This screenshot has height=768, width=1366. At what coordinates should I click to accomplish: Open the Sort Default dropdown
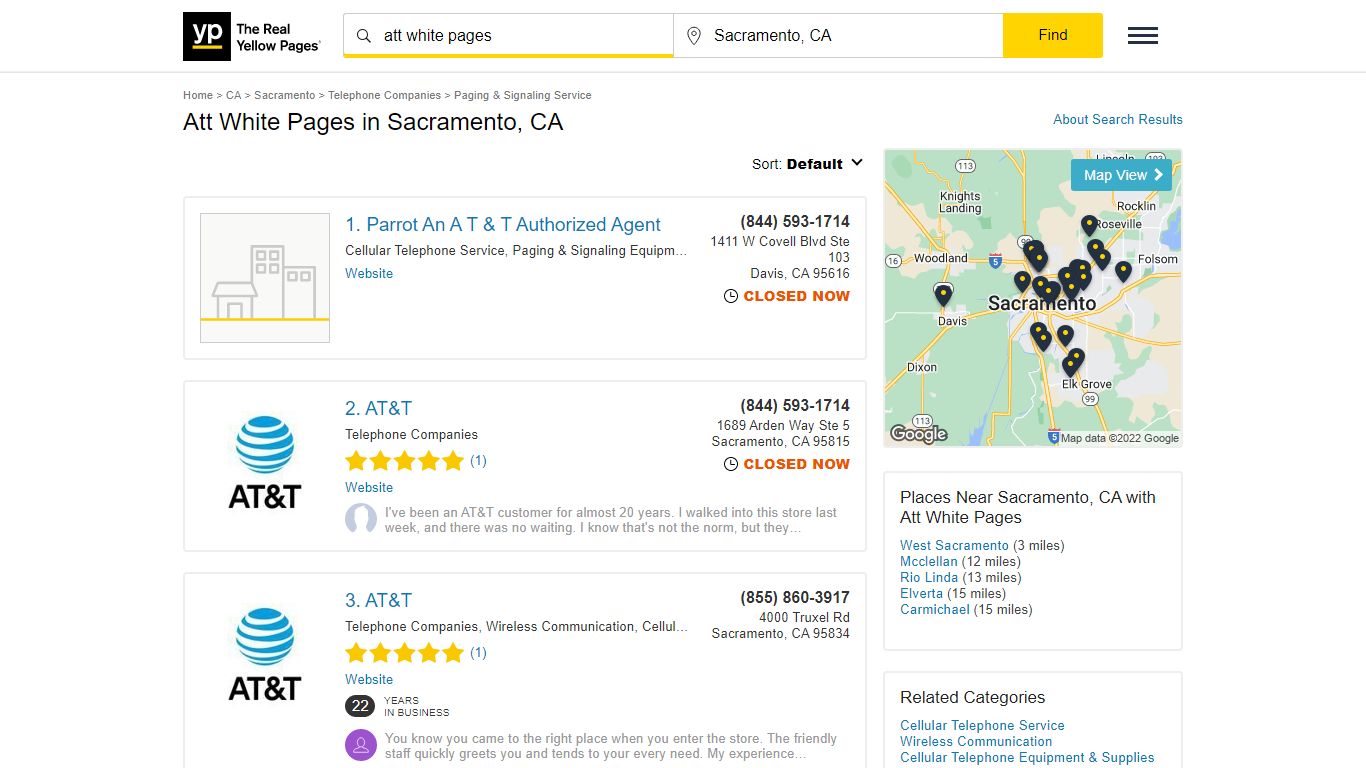point(808,164)
